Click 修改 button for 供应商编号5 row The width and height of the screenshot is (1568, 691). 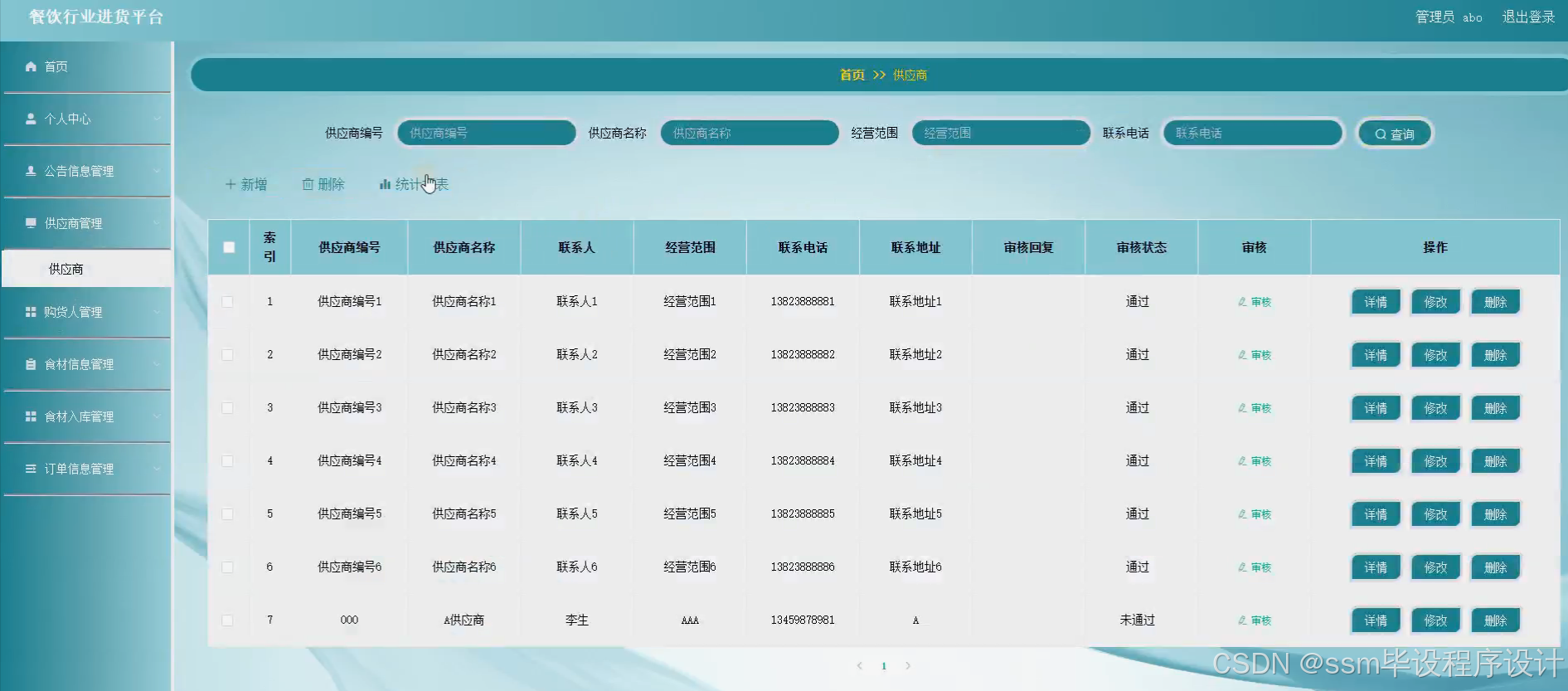pos(1435,514)
